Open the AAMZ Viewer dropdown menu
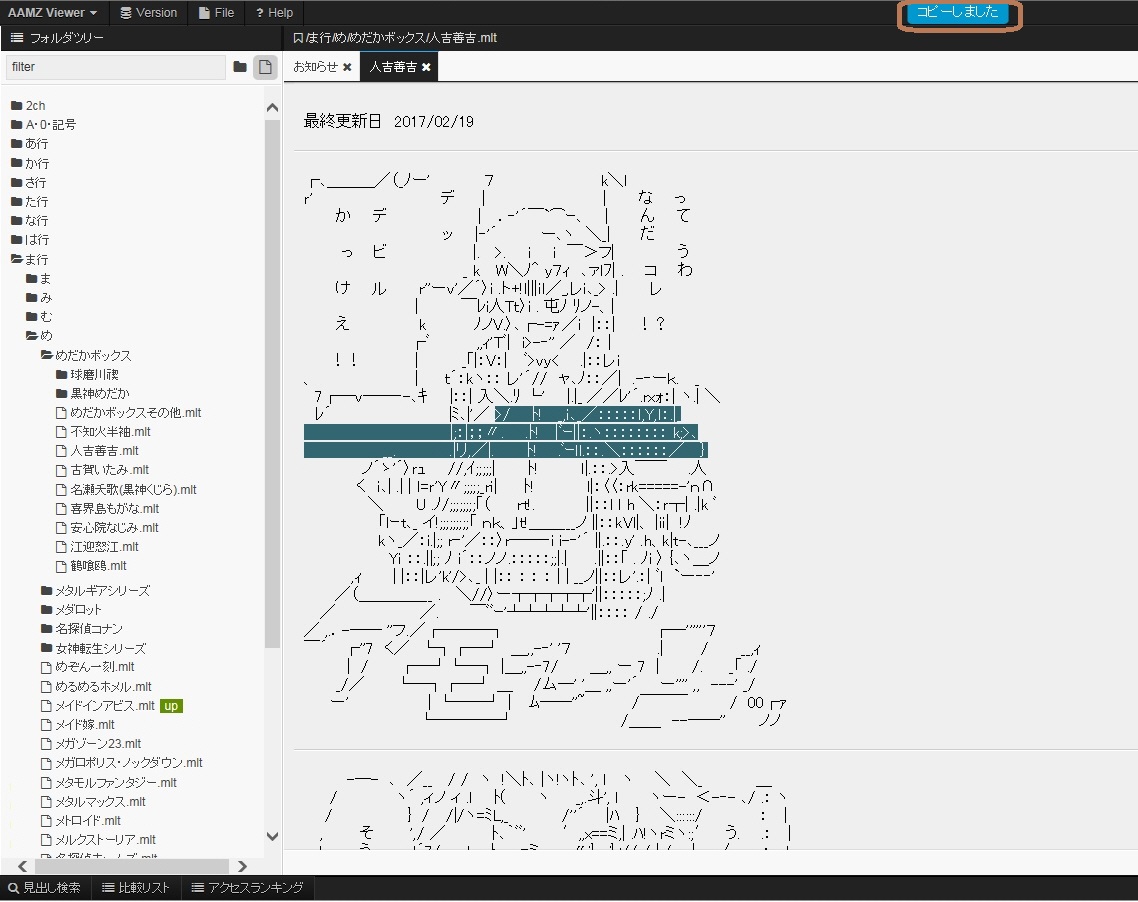This screenshot has height=902, width=1138. (x=52, y=13)
